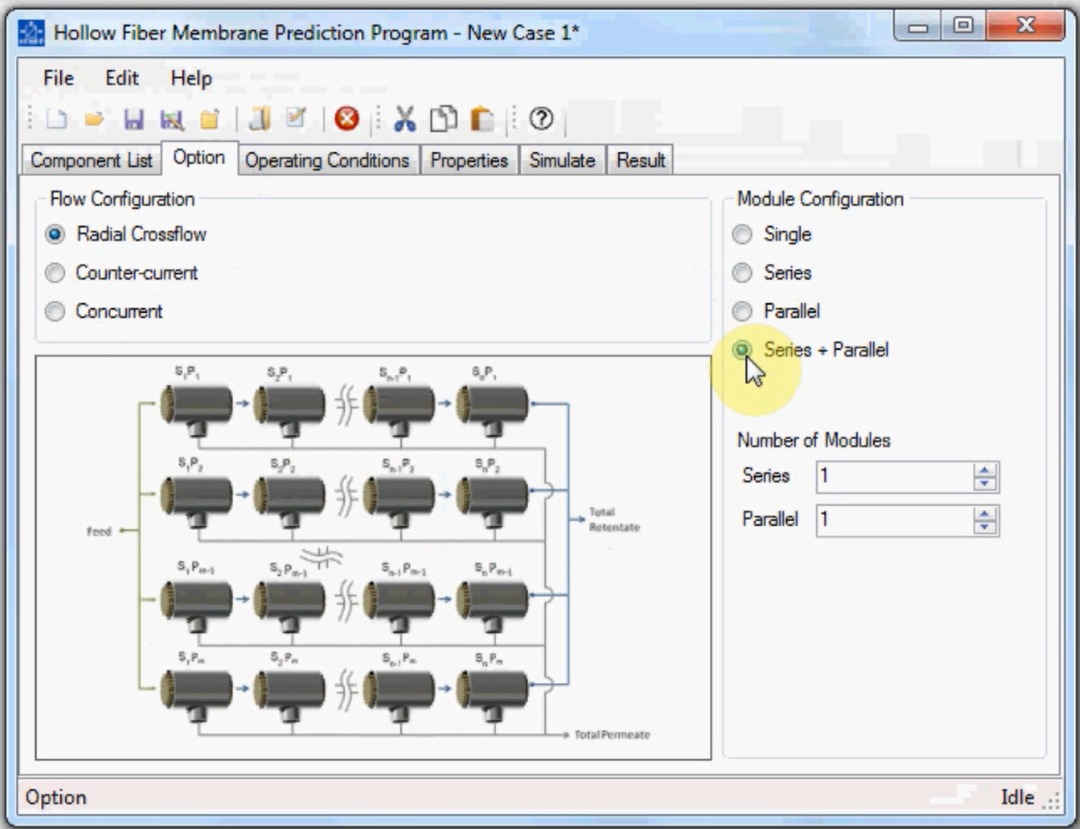Decrease the Parallel module count
1080x829 pixels.
coord(986,526)
